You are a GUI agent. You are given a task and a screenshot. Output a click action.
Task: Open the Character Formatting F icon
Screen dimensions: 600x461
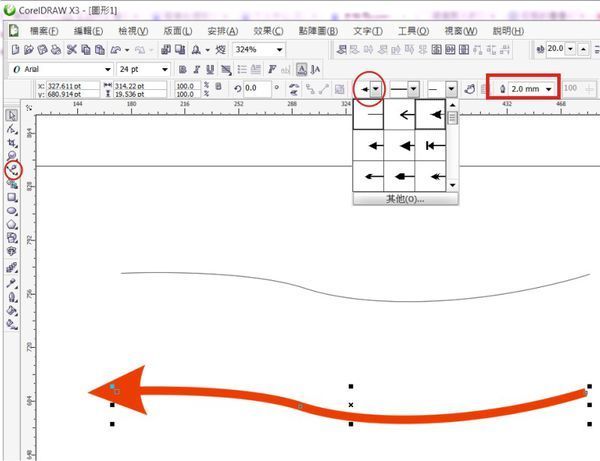272,69
